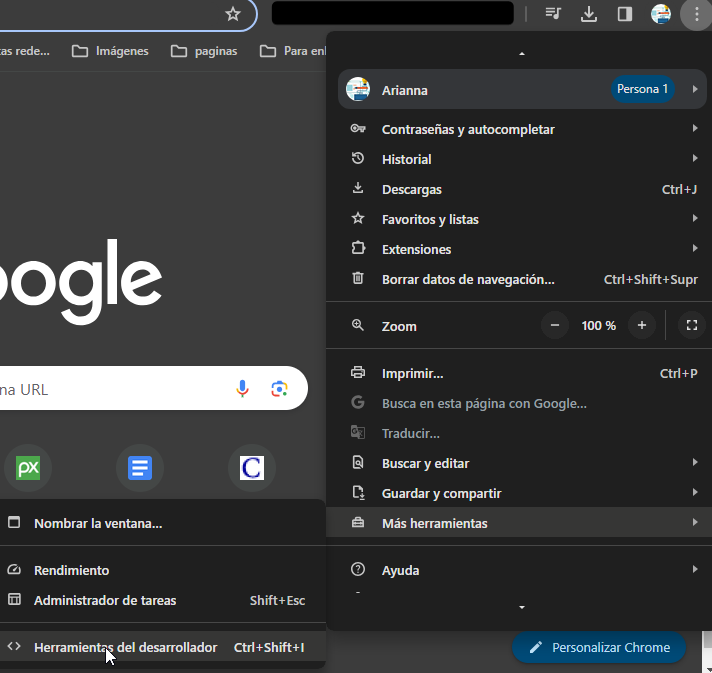Decrease zoom with the minus button
Image resolution: width=712 pixels, height=673 pixels.
pyautogui.click(x=554, y=325)
